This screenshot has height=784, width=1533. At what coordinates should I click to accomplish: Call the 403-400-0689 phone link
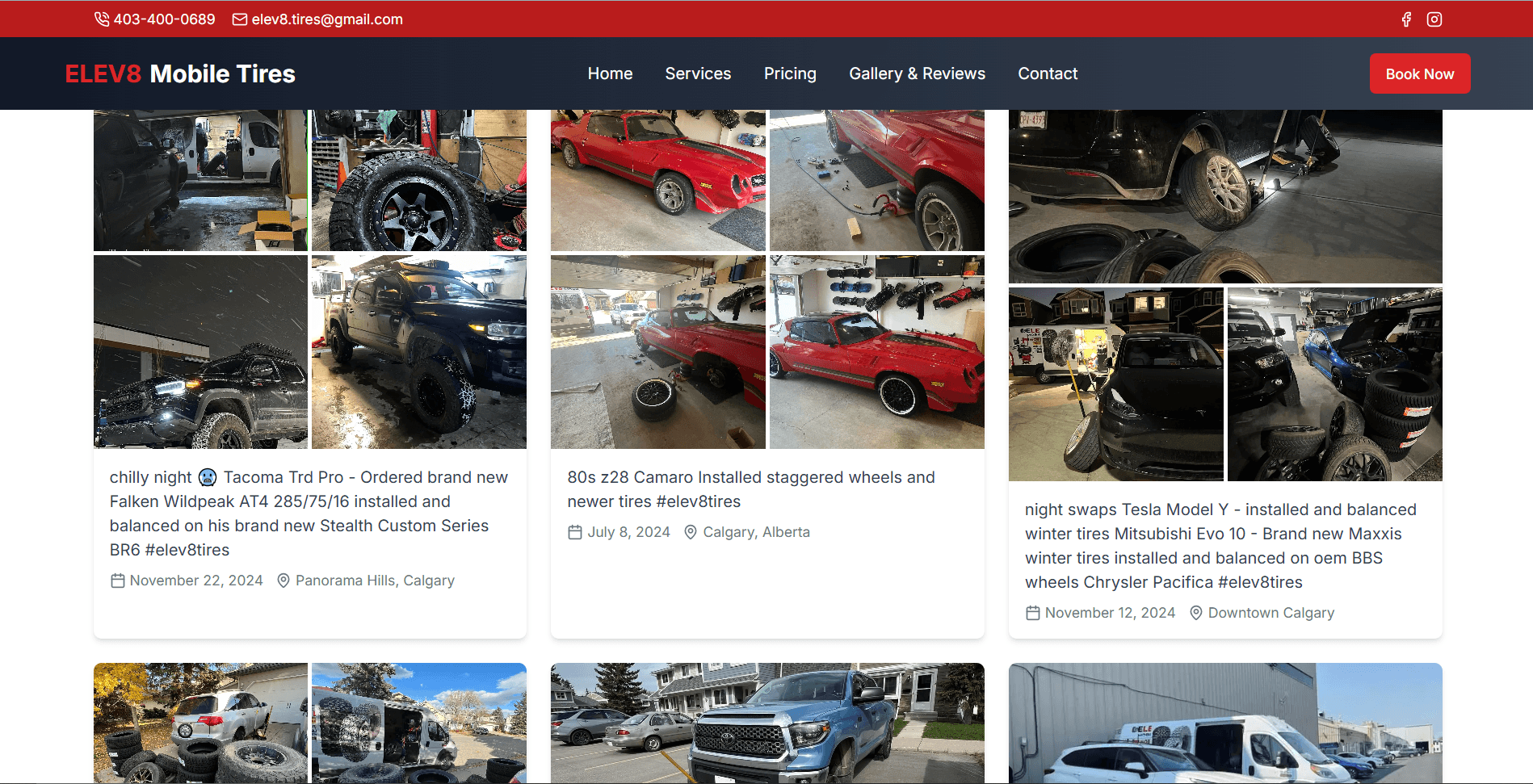pos(164,19)
